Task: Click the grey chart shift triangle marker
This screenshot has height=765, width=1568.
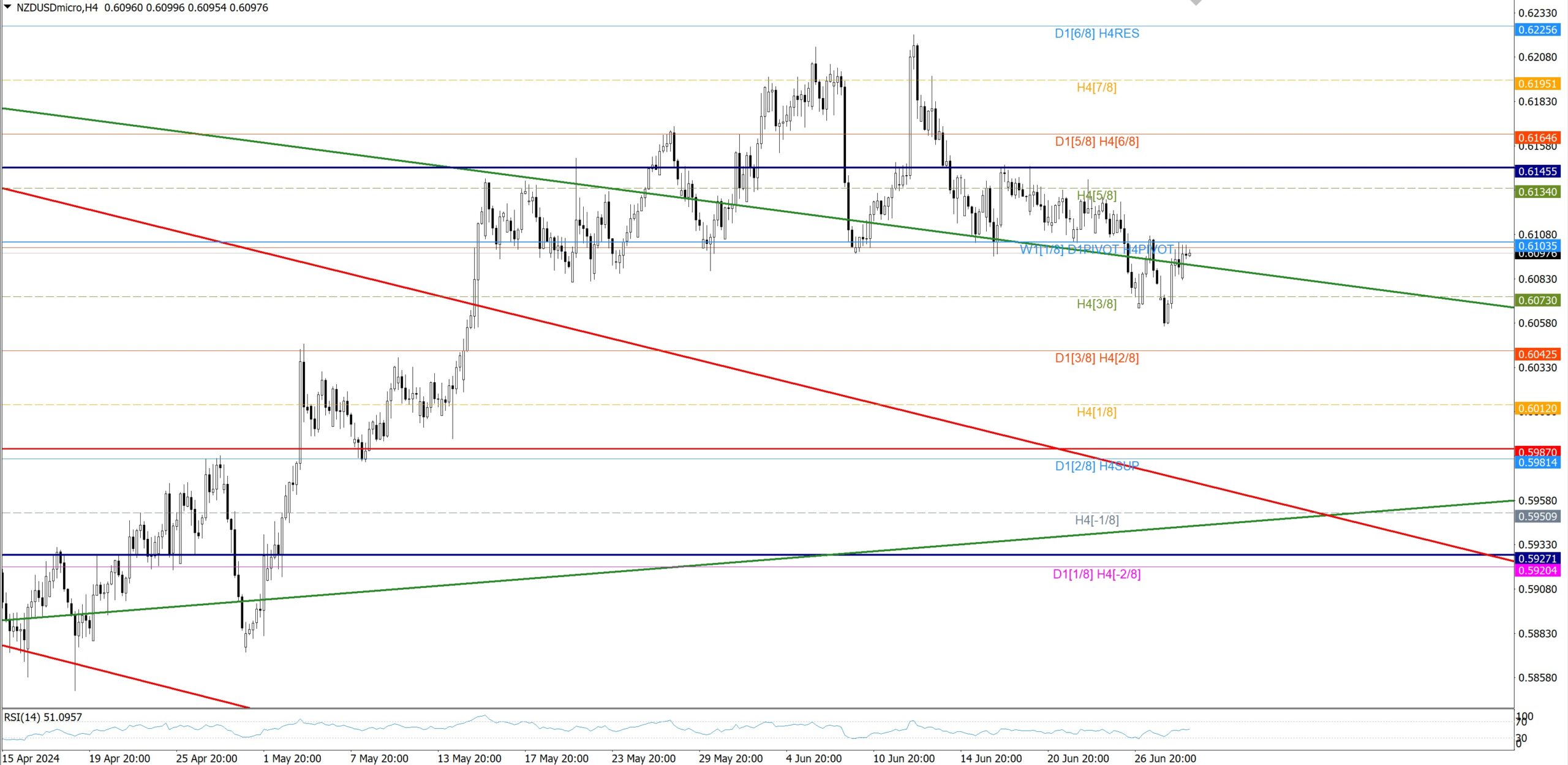Action: (x=1196, y=3)
